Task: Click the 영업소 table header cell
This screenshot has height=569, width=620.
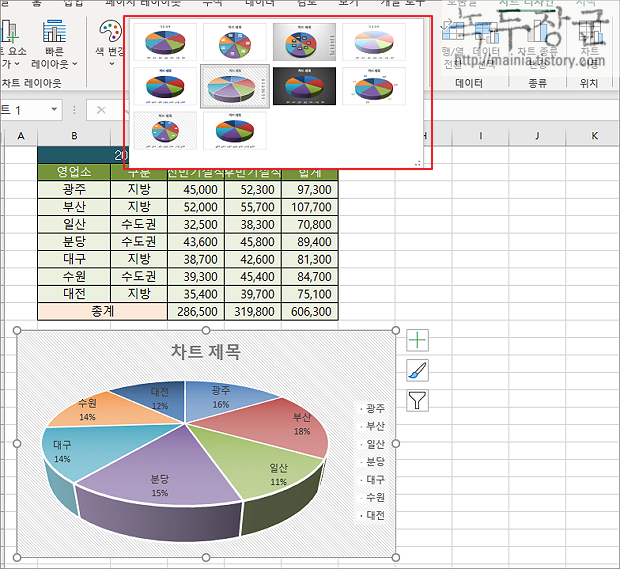Action: pos(74,172)
